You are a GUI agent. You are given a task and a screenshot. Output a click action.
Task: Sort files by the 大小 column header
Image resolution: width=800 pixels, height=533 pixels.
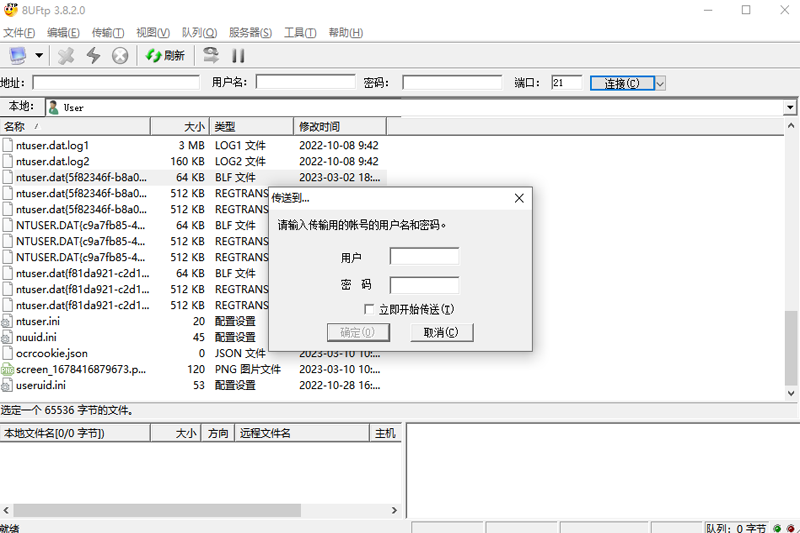(193, 127)
